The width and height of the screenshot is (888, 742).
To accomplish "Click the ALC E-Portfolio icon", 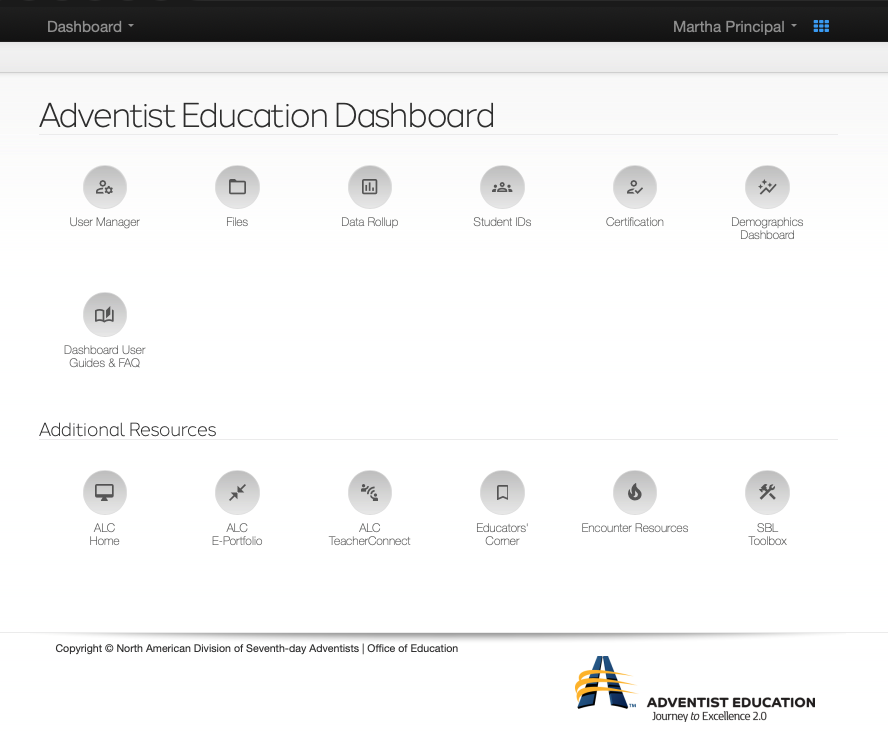I will pyautogui.click(x=237, y=492).
